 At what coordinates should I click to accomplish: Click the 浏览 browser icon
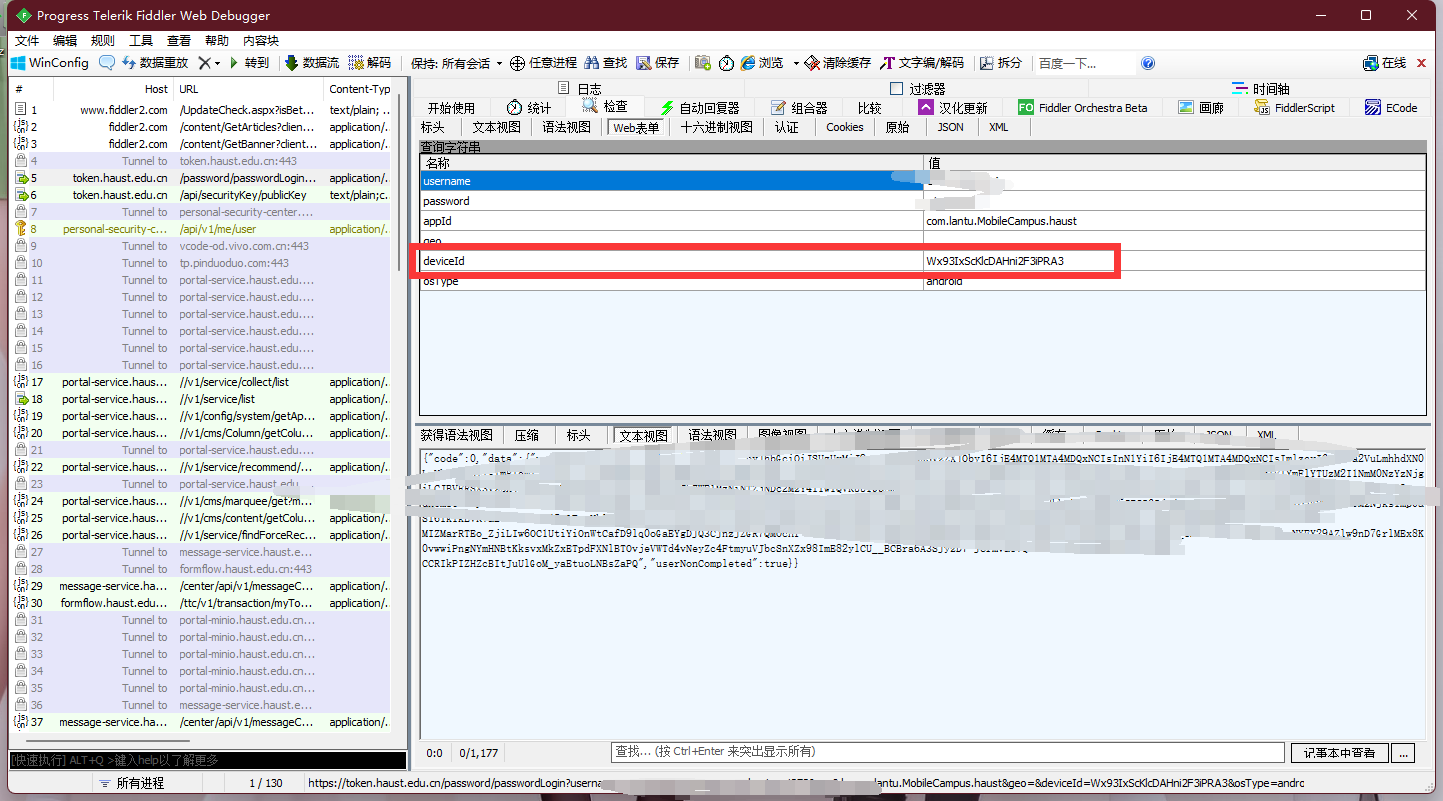748,63
